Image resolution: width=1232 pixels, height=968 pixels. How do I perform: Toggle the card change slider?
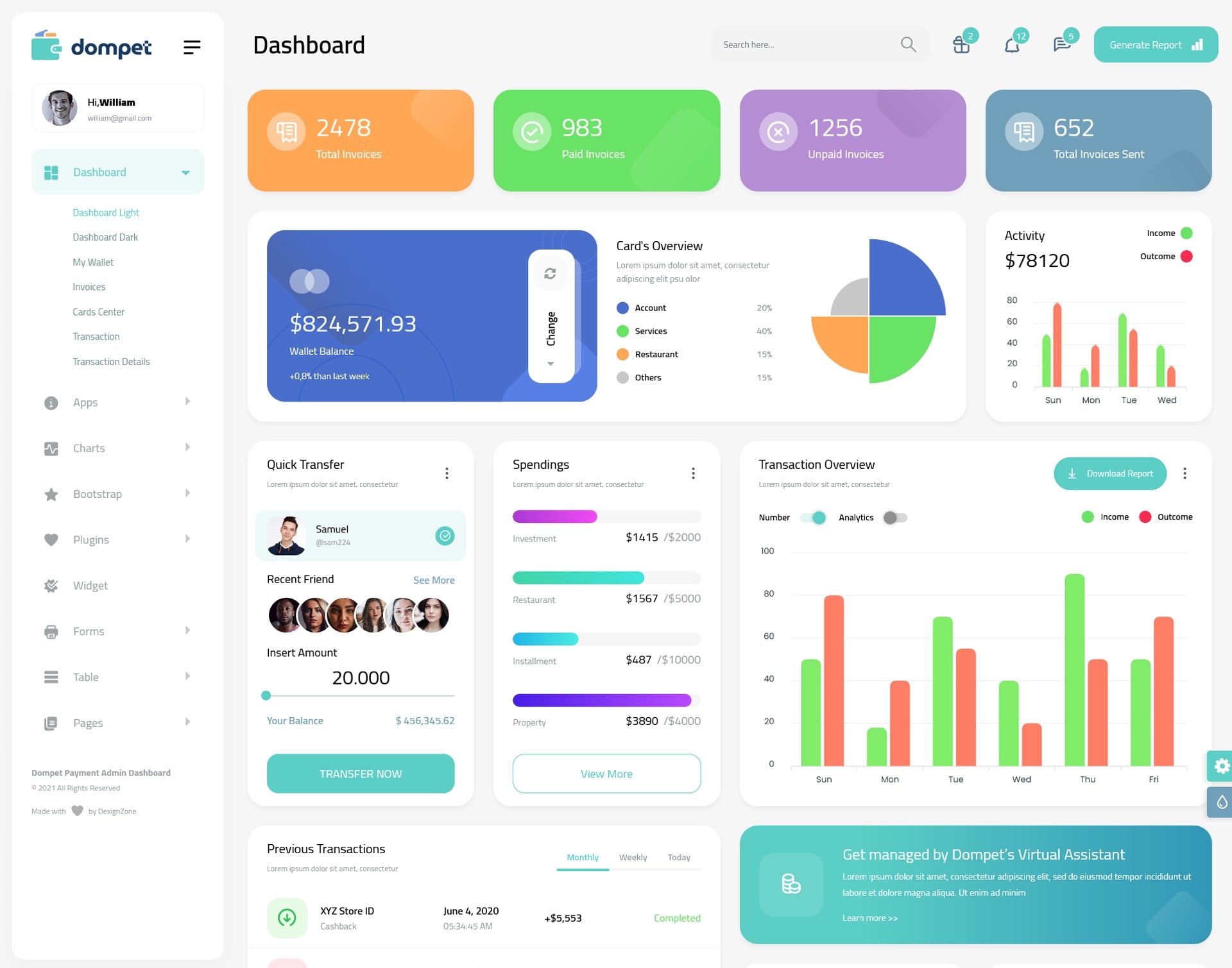(550, 314)
